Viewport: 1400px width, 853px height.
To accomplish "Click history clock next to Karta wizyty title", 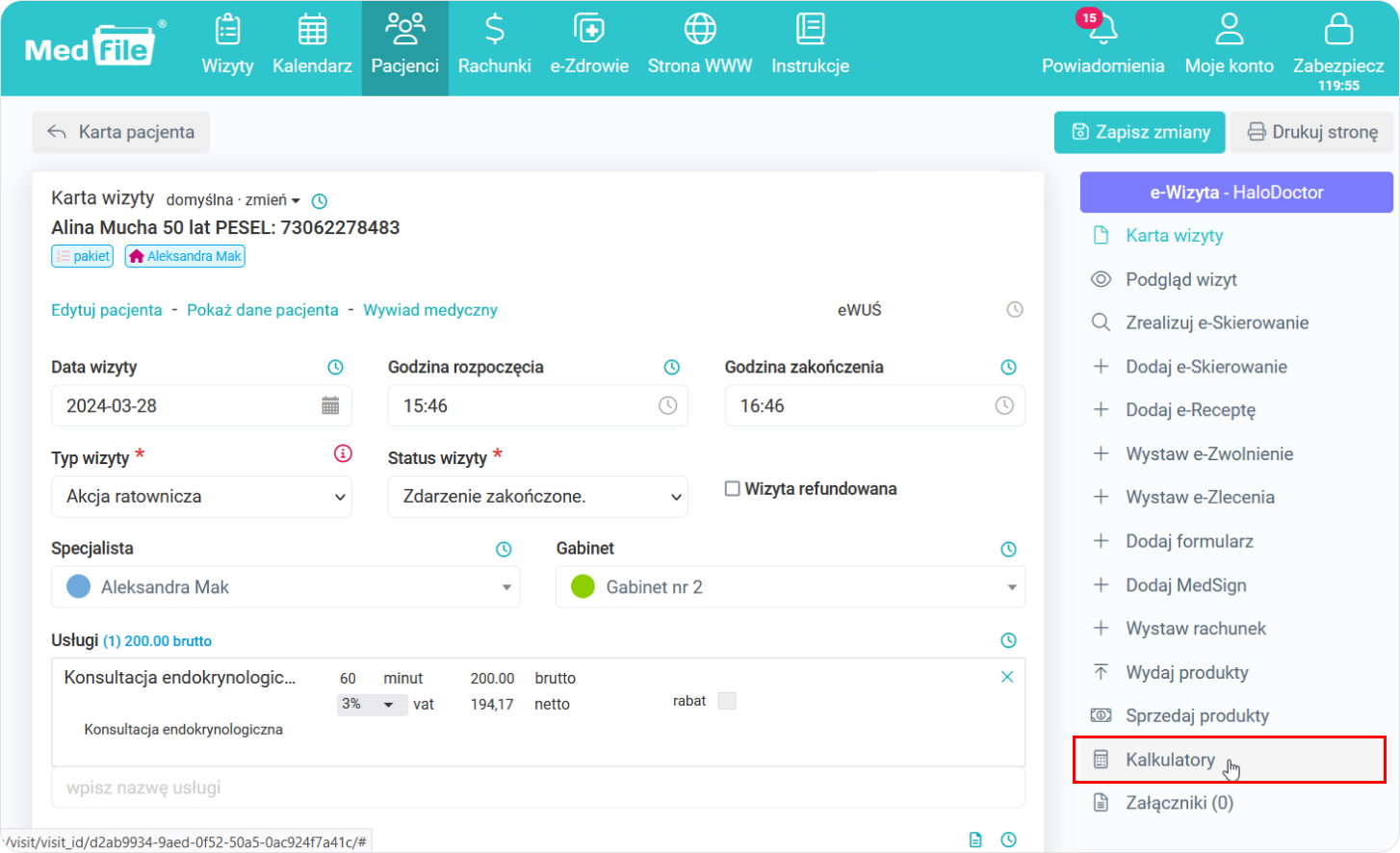I will click(x=320, y=201).
